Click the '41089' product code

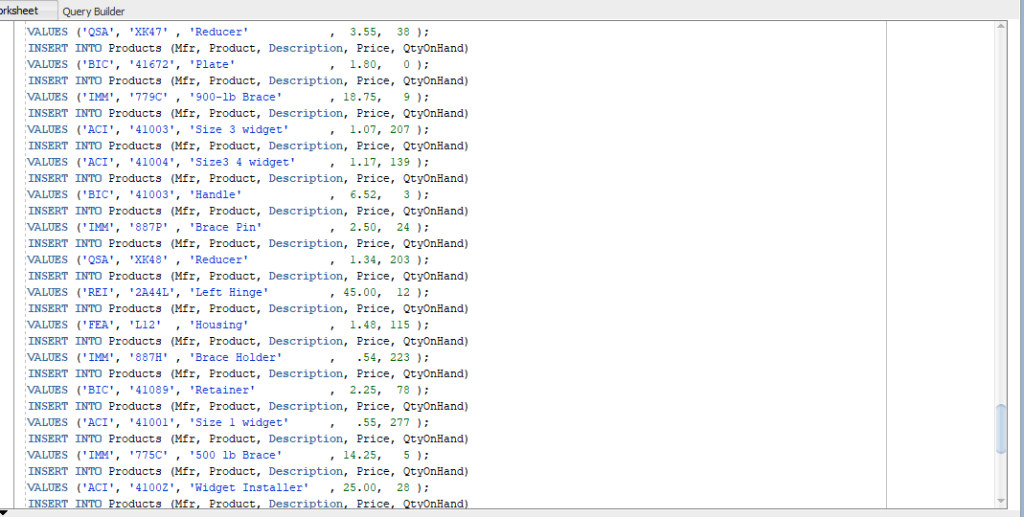point(152,391)
